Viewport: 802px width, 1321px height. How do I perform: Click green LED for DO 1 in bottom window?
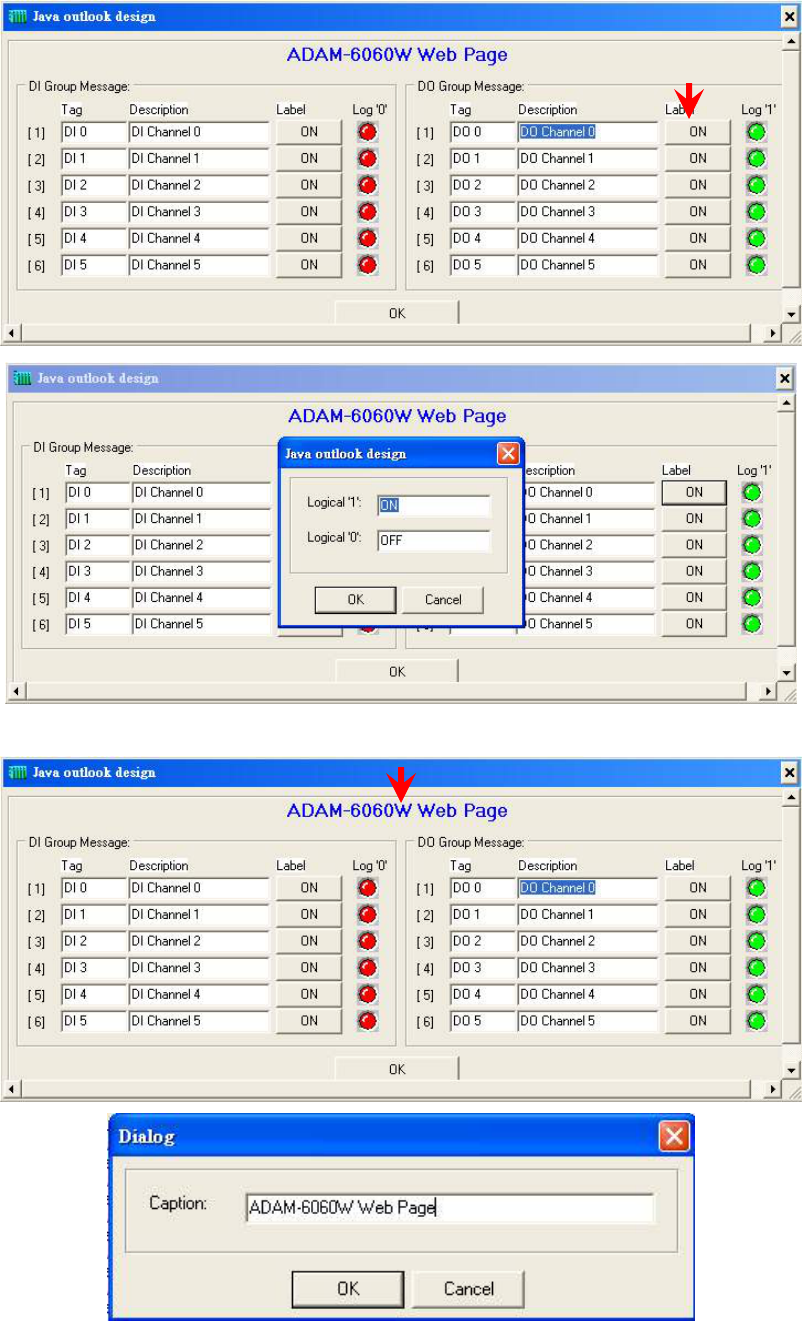756,914
